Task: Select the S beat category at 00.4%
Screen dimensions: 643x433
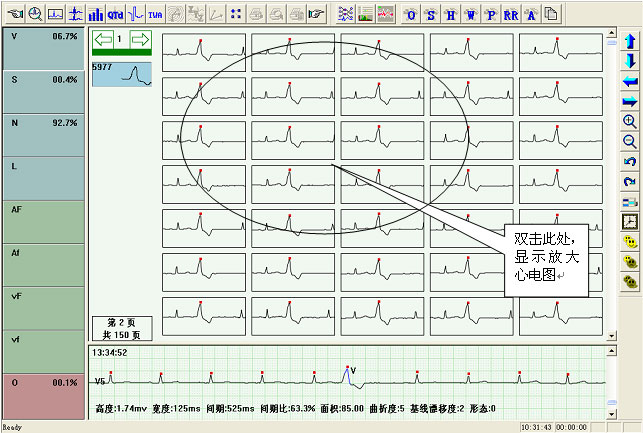Action: [43, 92]
